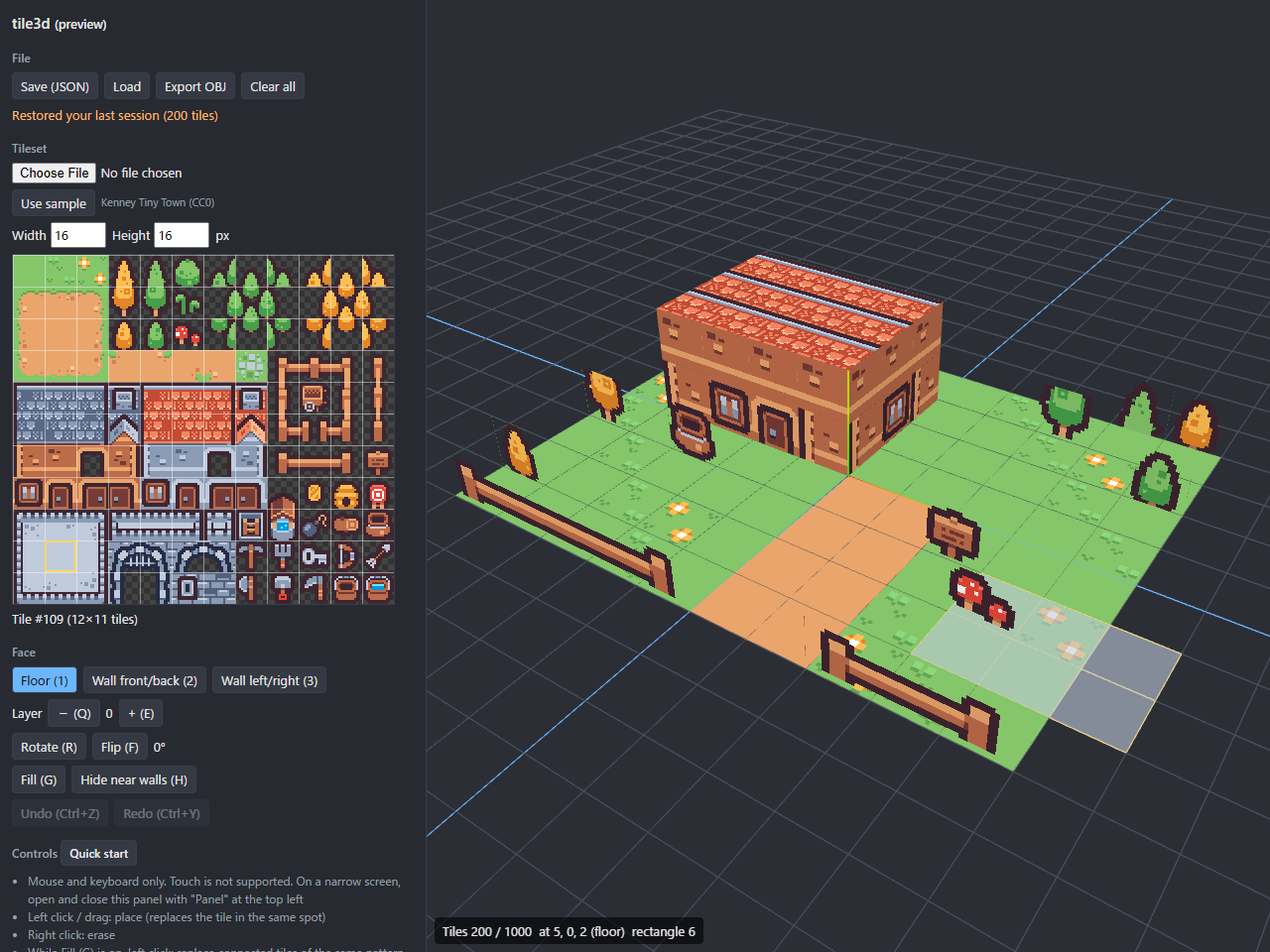Viewport: 1270px width, 952px height.
Task: Select the red mushrooms tile in the tileset
Action: click(188, 334)
